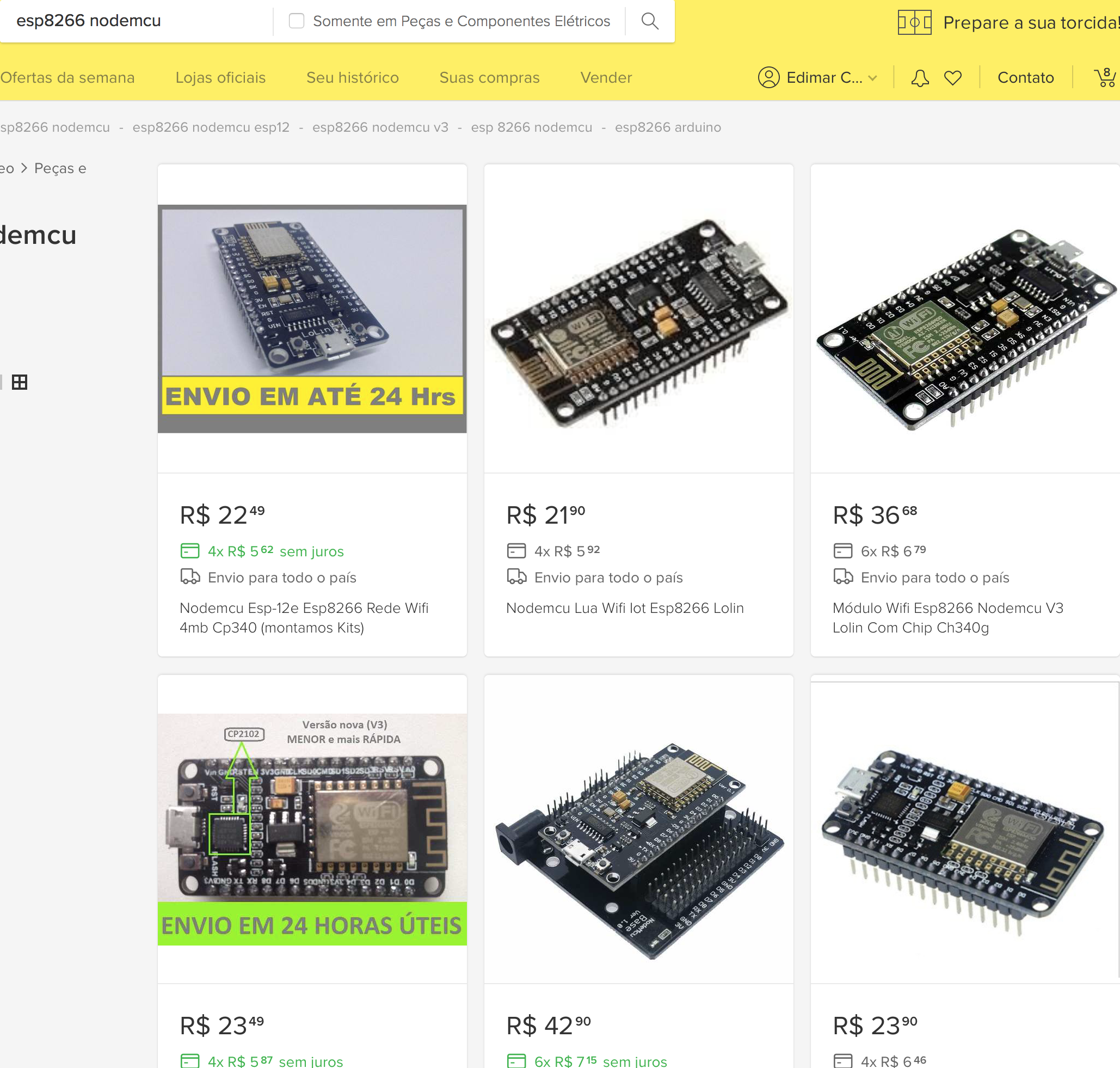
Task: Select related search esp8266 nodemcu v3
Action: (x=380, y=127)
